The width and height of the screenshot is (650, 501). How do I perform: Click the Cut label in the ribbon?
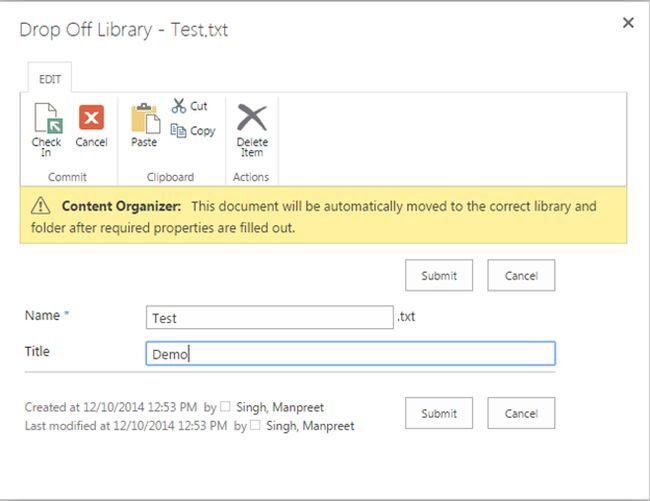(x=199, y=105)
